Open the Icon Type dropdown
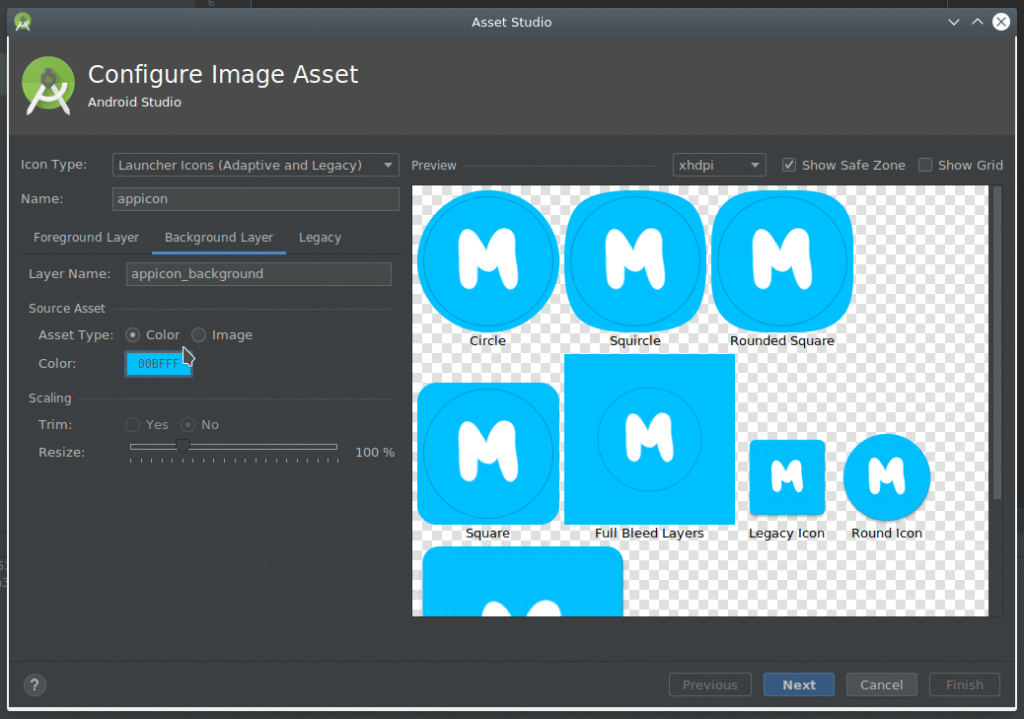Viewport: 1024px width, 719px height. tap(256, 165)
